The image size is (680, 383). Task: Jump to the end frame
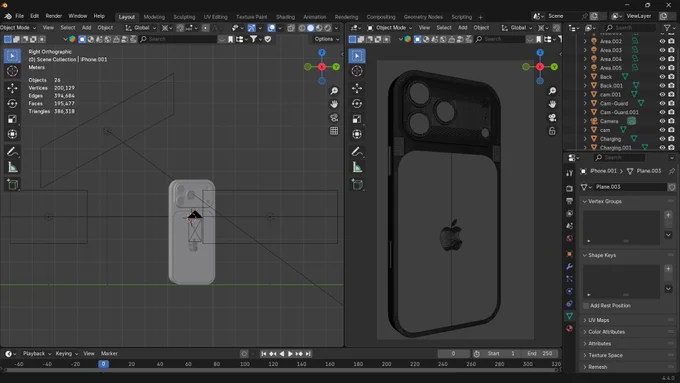pyautogui.click(x=308, y=354)
